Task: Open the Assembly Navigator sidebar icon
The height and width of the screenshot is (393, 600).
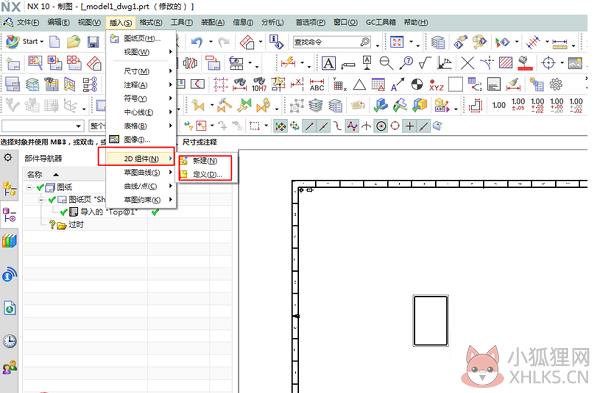Action: point(9,190)
